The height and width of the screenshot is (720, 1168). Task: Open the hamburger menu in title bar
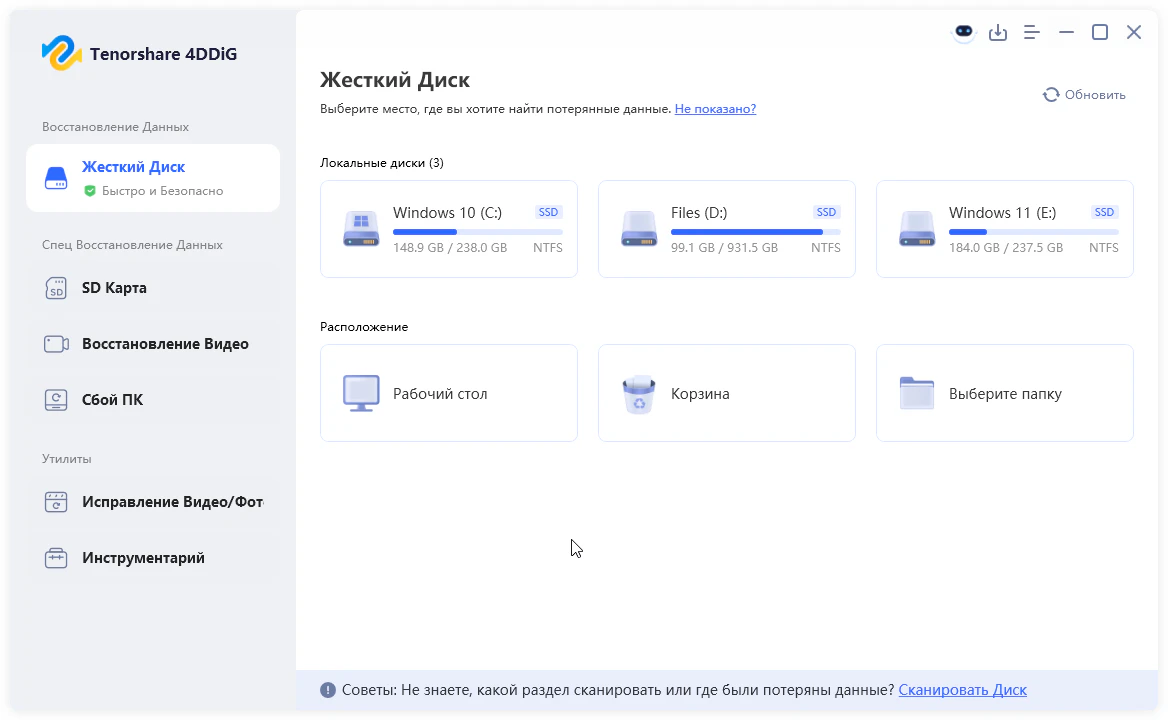click(x=1032, y=33)
